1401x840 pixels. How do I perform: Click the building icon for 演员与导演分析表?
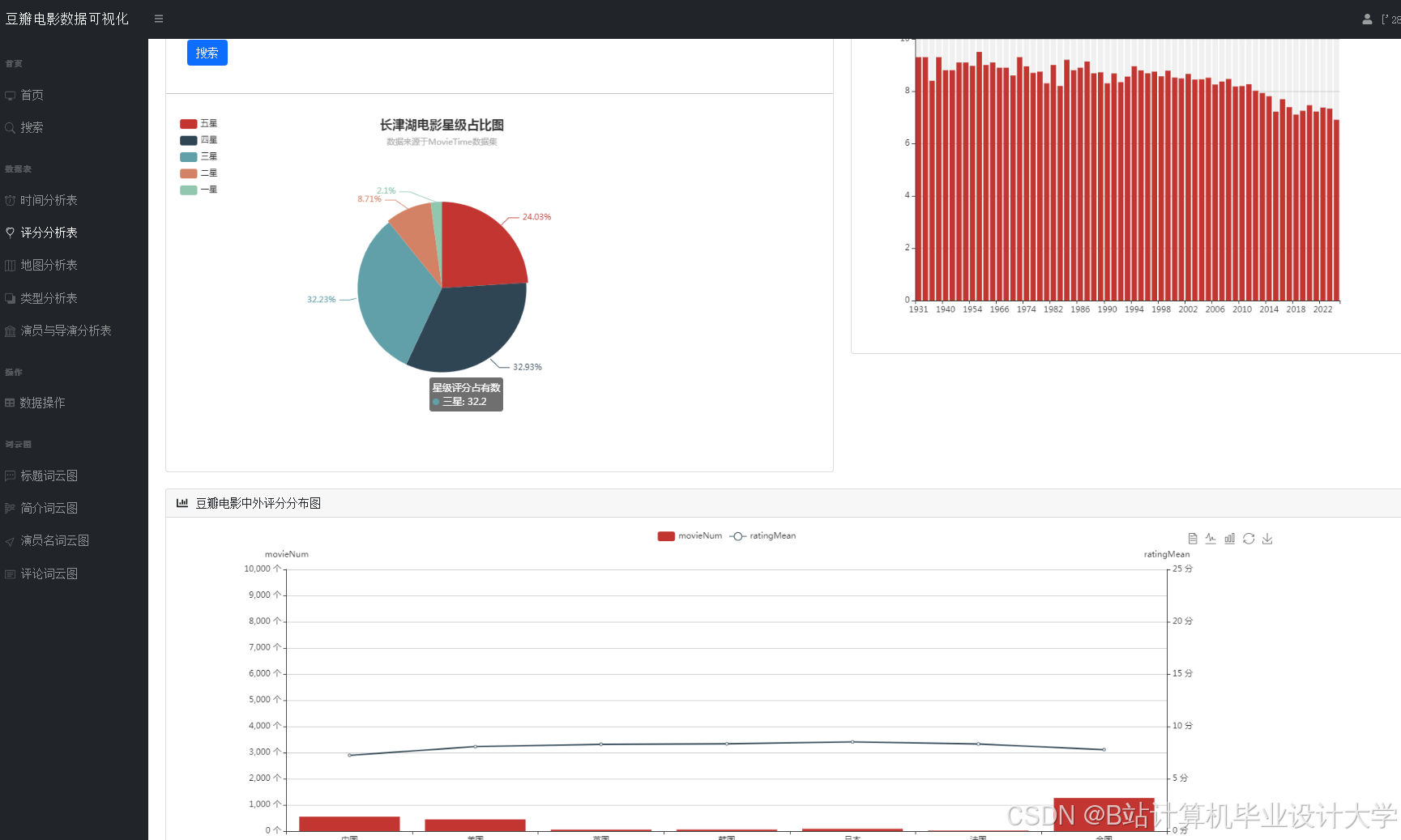pos(11,330)
